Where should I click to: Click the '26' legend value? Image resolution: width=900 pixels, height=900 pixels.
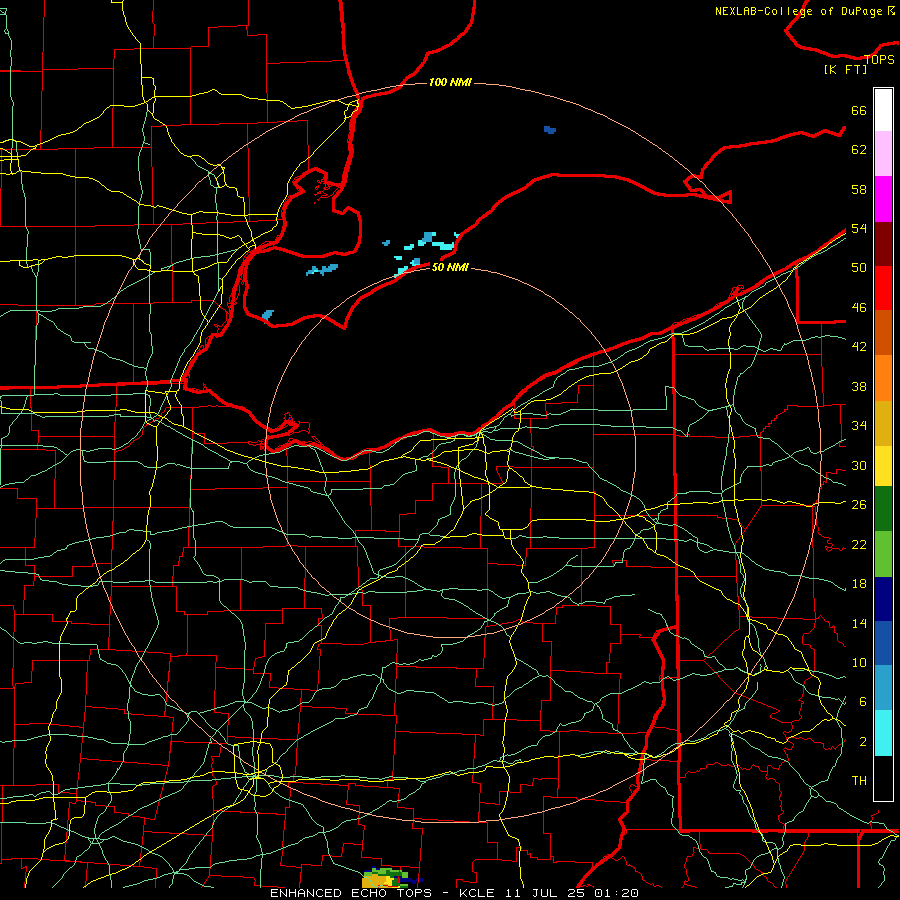pos(859,505)
